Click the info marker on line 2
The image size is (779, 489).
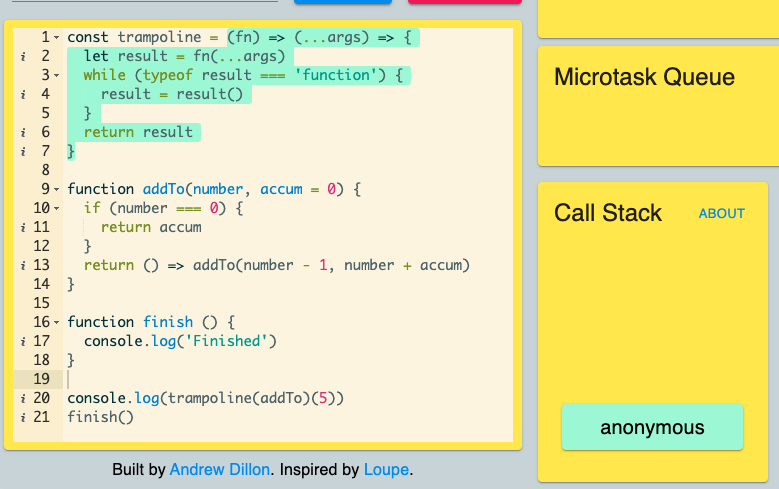[x=23, y=57]
